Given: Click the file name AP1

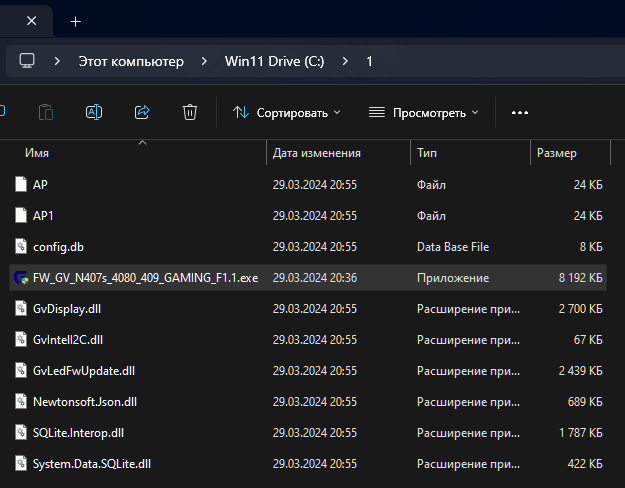Looking at the screenshot, I should (43, 216).
